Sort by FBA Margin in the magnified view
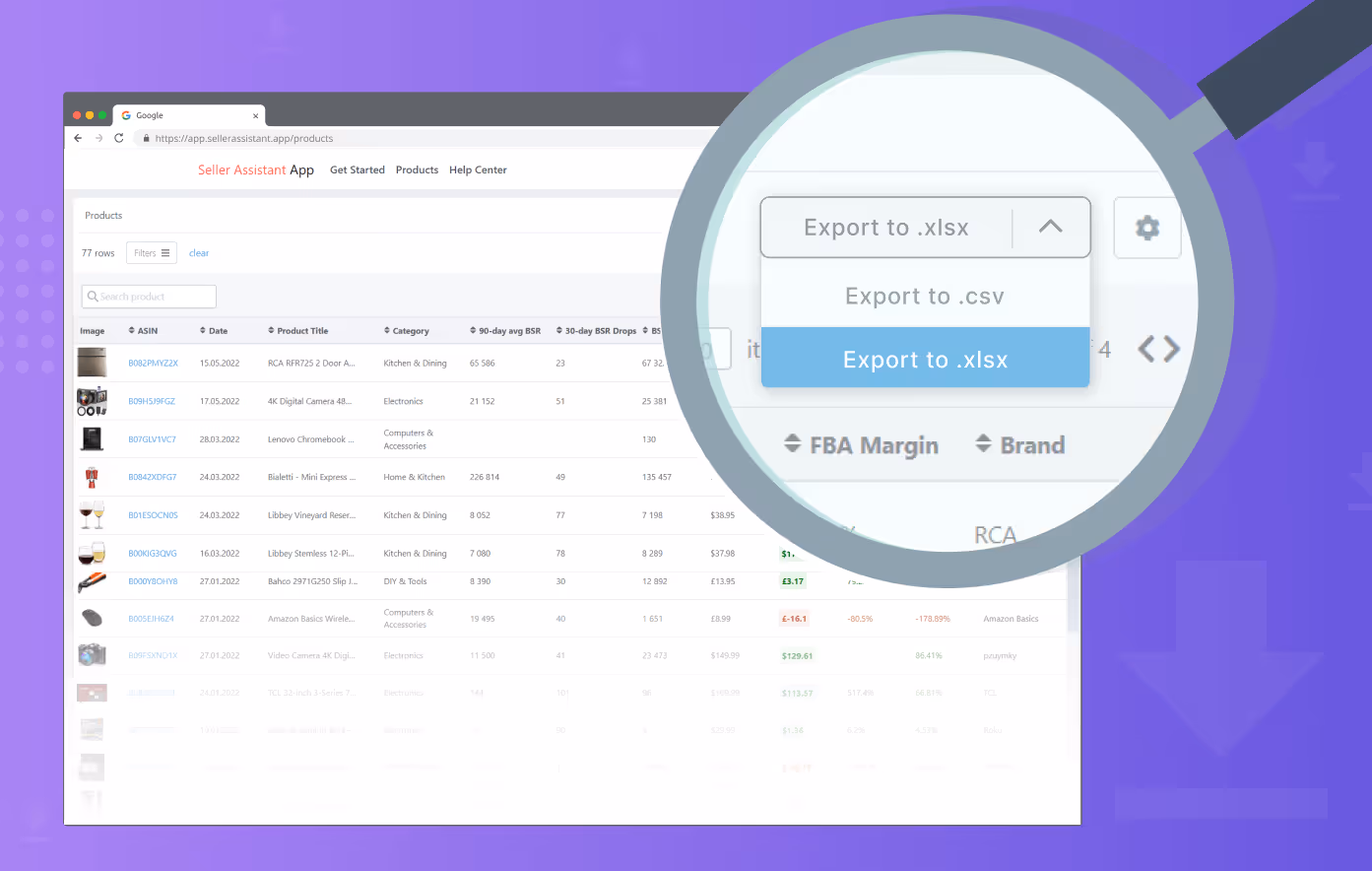1372x871 pixels. coord(862,445)
